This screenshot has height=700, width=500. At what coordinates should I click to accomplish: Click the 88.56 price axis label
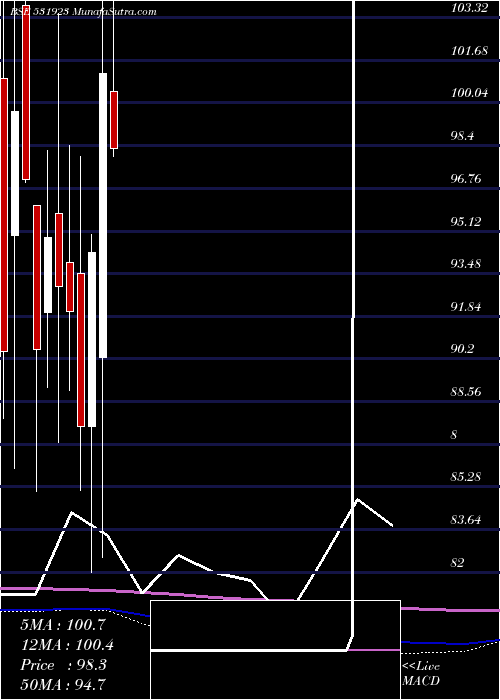click(x=466, y=392)
